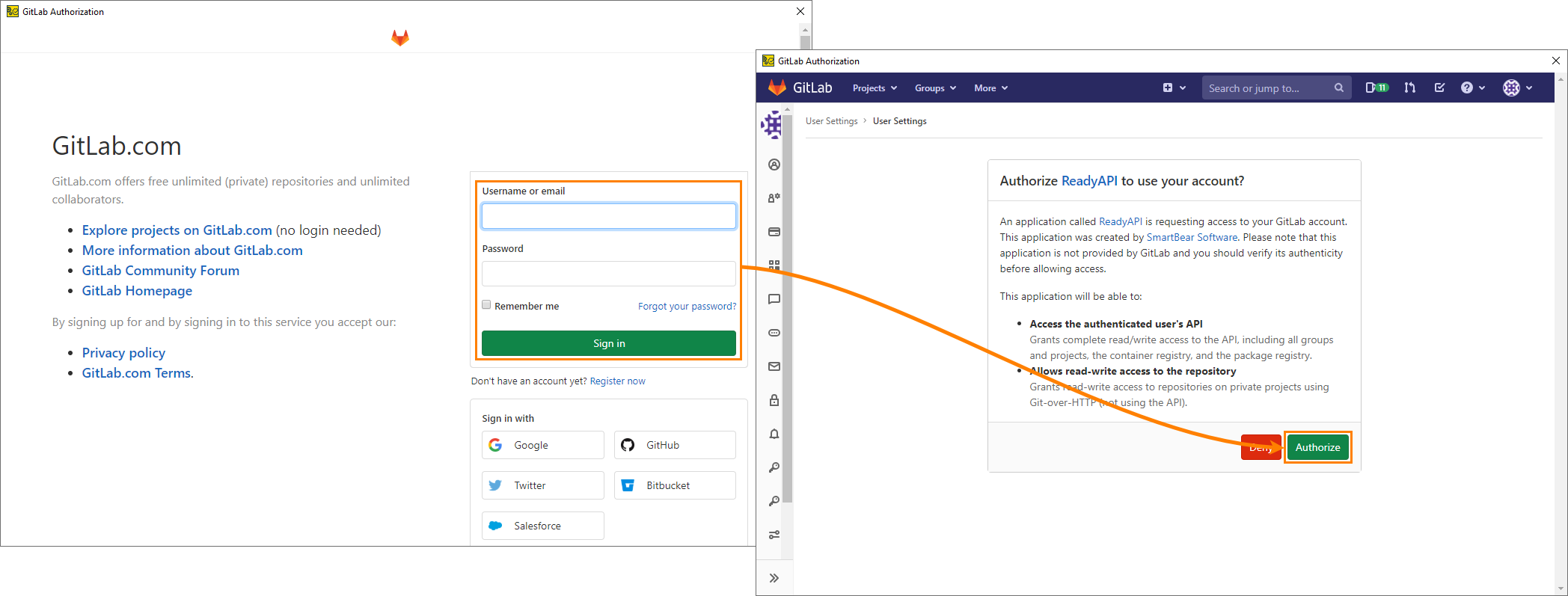Image resolution: width=1568 pixels, height=596 pixels.
Task: Open the user avatar dropdown in the header
Action: tap(1517, 87)
